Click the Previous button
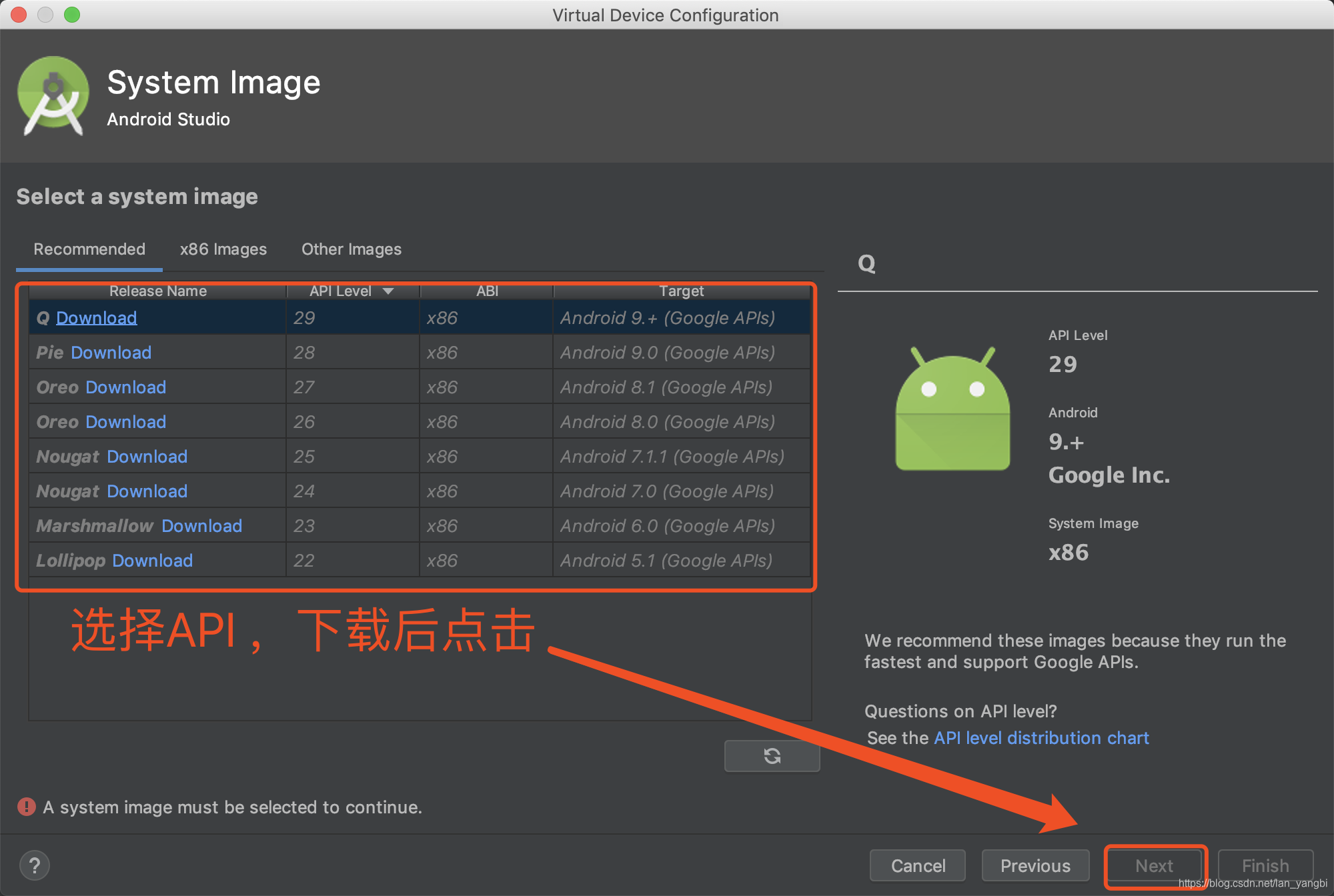This screenshot has height=896, width=1334. (x=1035, y=865)
